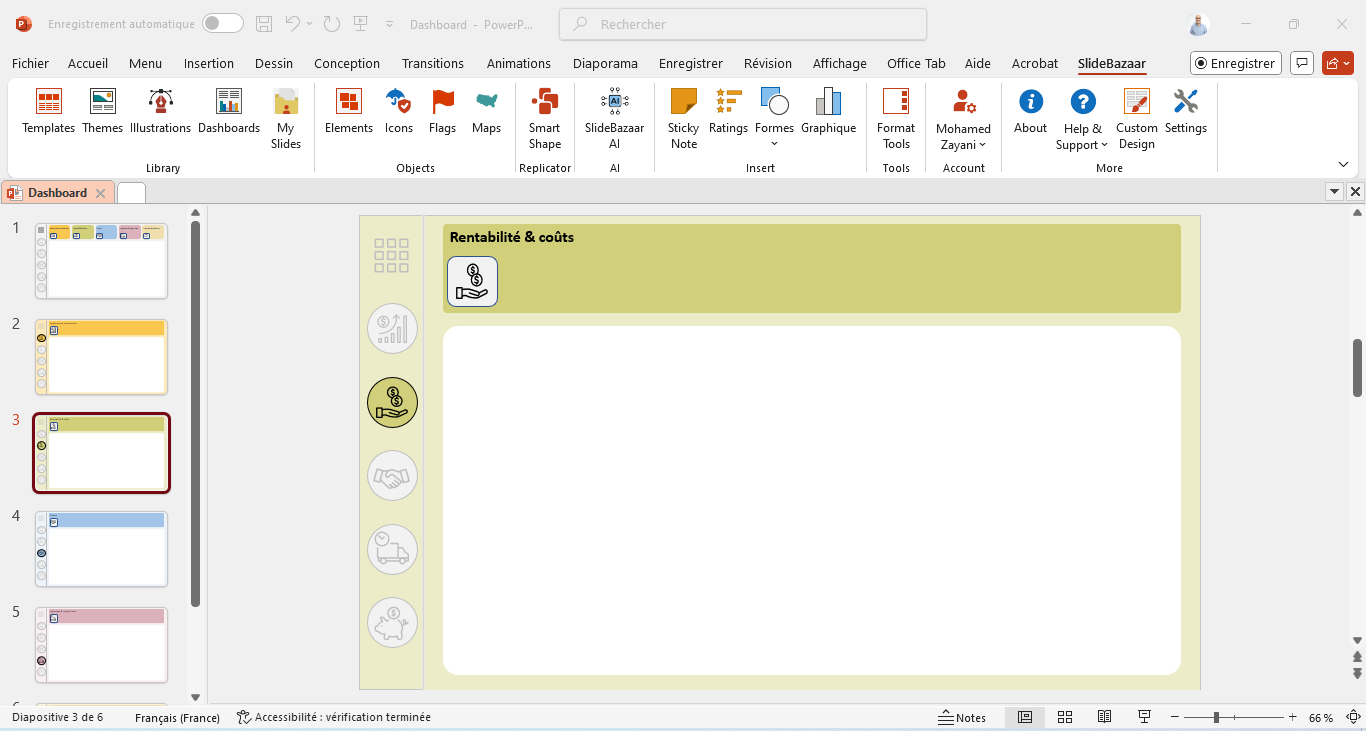Switch to the Transitions ribbon tab
1366x731 pixels.
click(x=432, y=63)
